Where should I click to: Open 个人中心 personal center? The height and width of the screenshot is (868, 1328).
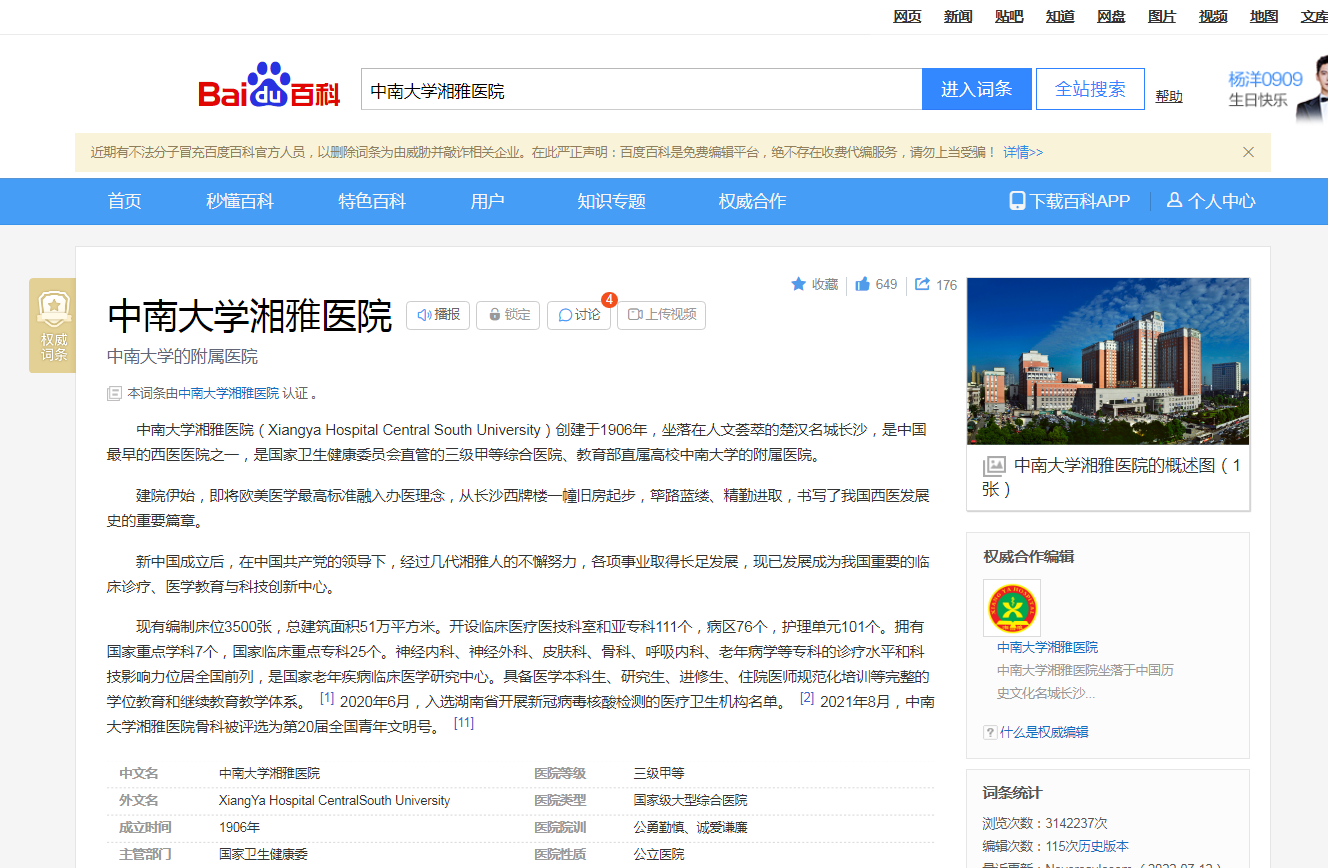[1211, 201]
